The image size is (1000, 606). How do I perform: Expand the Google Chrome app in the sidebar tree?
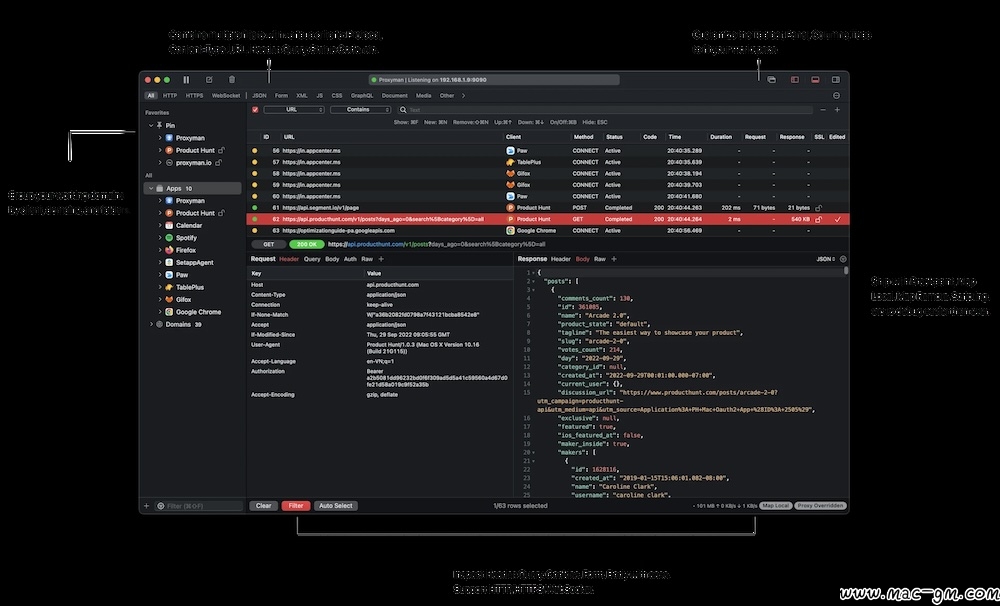(x=160, y=312)
